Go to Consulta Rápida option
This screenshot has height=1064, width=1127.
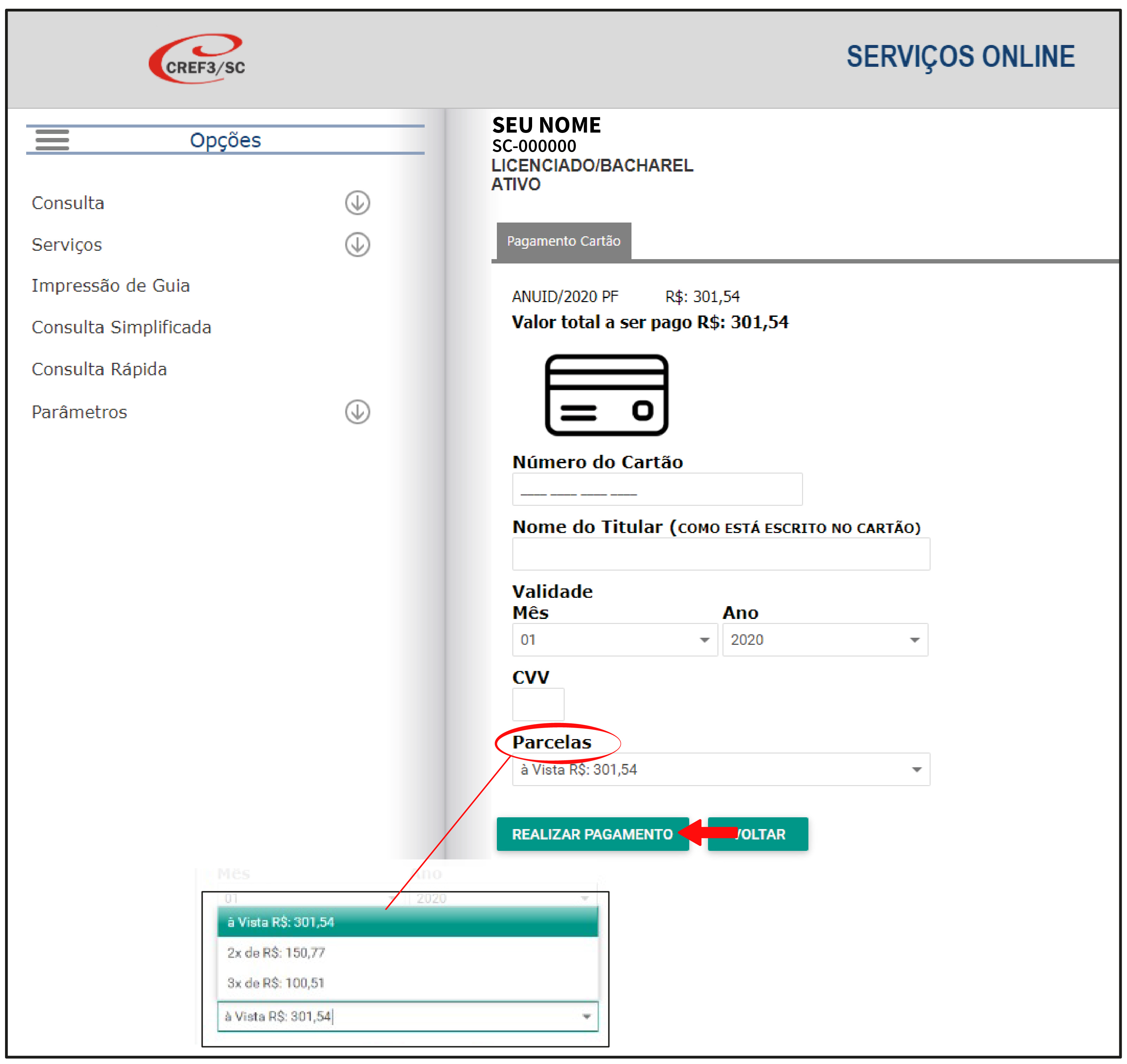point(99,370)
